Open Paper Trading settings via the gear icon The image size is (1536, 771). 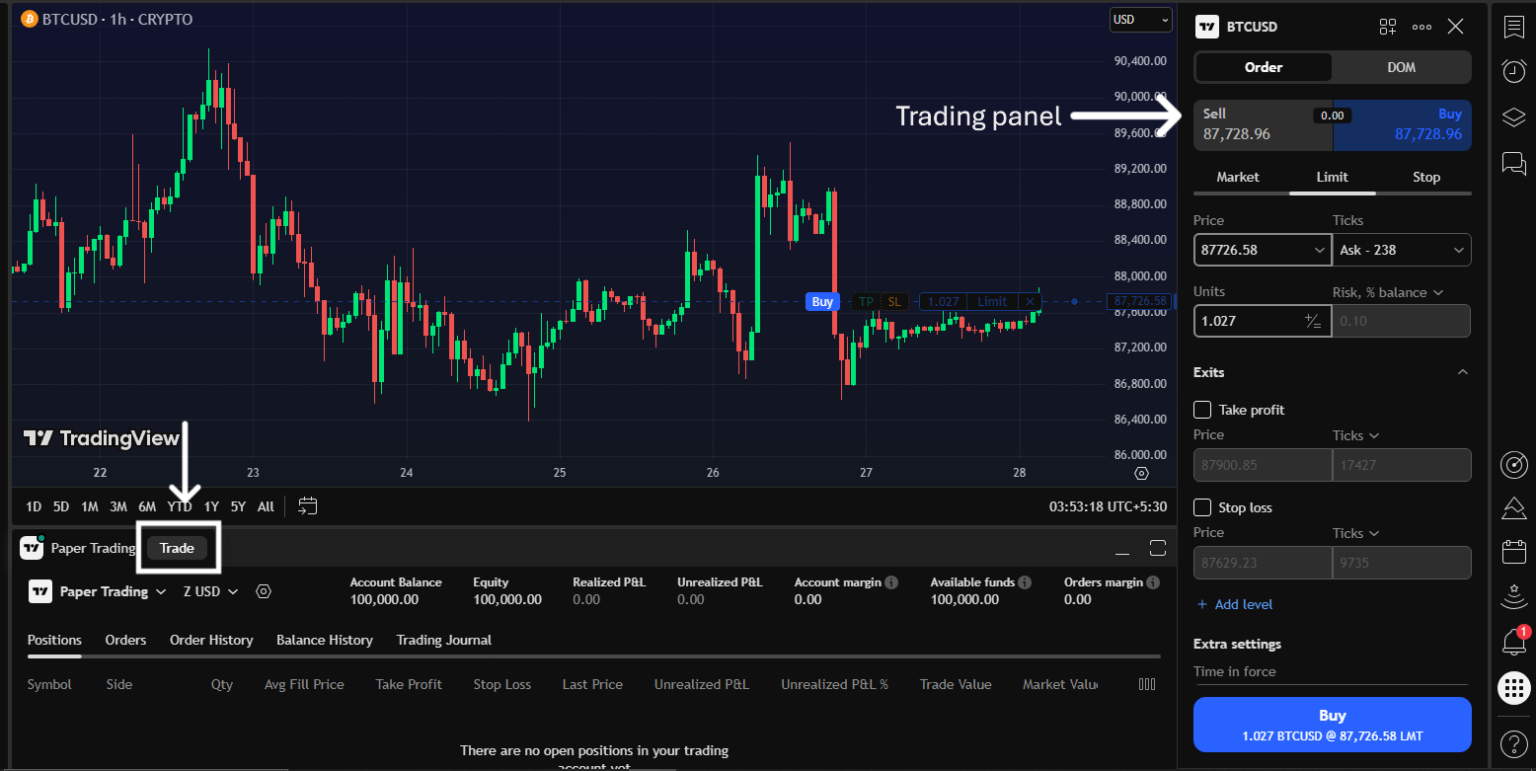[263, 592]
